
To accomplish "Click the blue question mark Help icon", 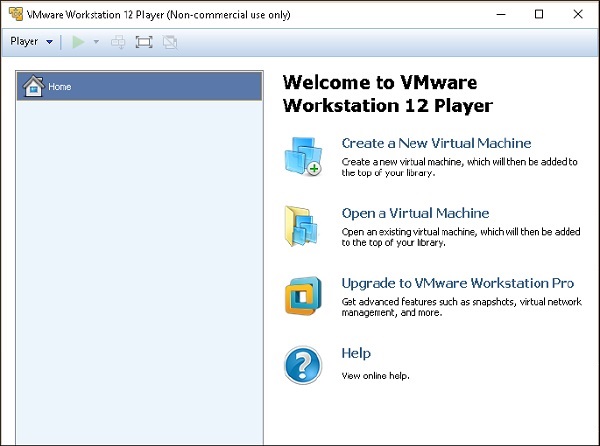I will pyautogui.click(x=302, y=367).
